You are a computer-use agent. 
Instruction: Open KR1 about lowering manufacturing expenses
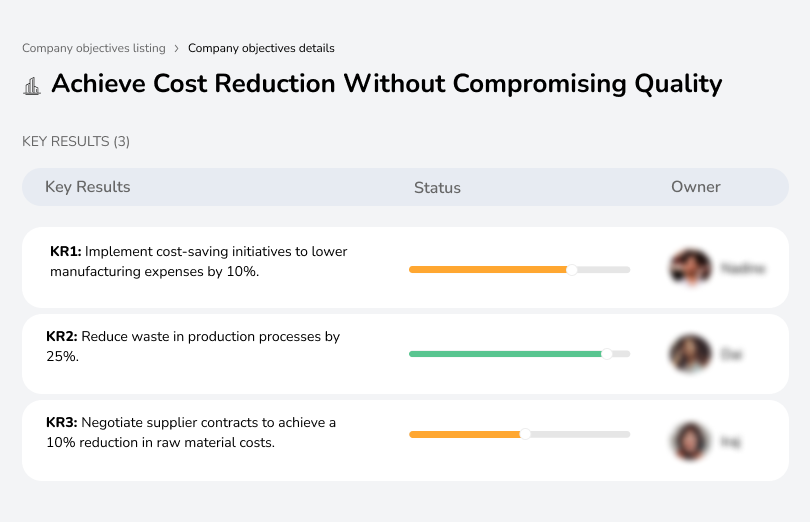[x=199, y=261]
